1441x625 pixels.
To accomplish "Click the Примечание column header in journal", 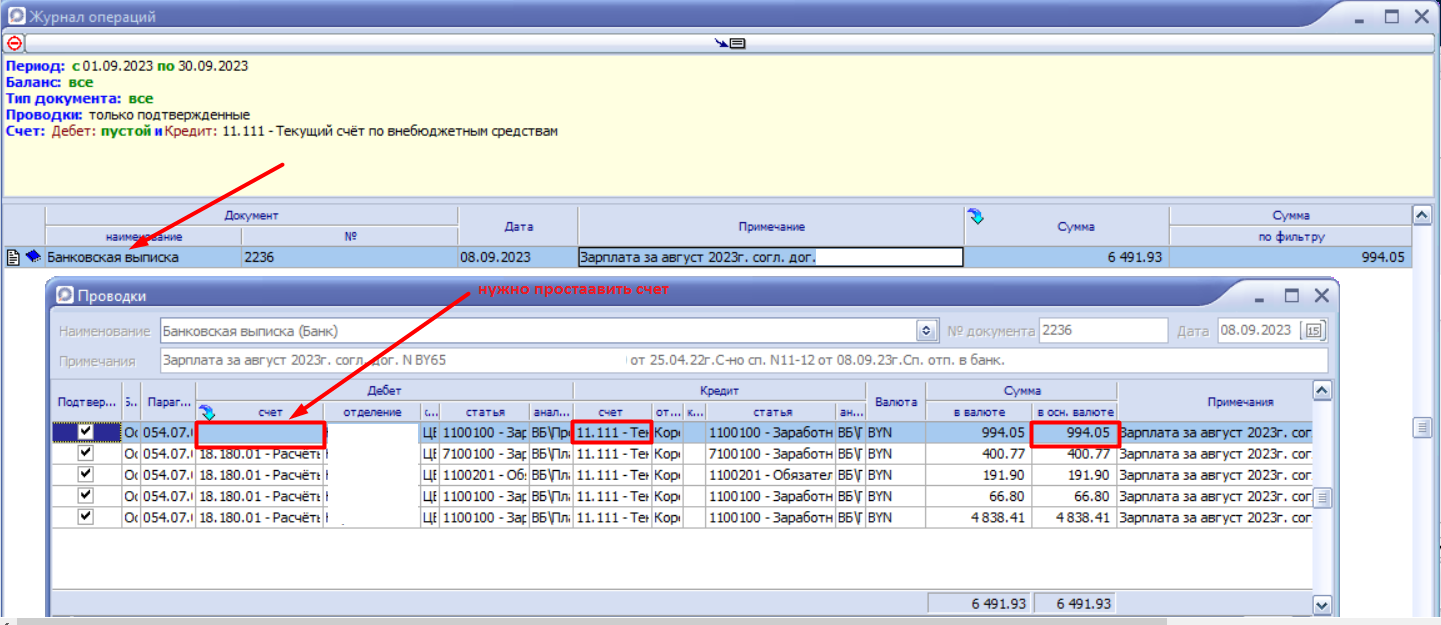I will (771, 227).
